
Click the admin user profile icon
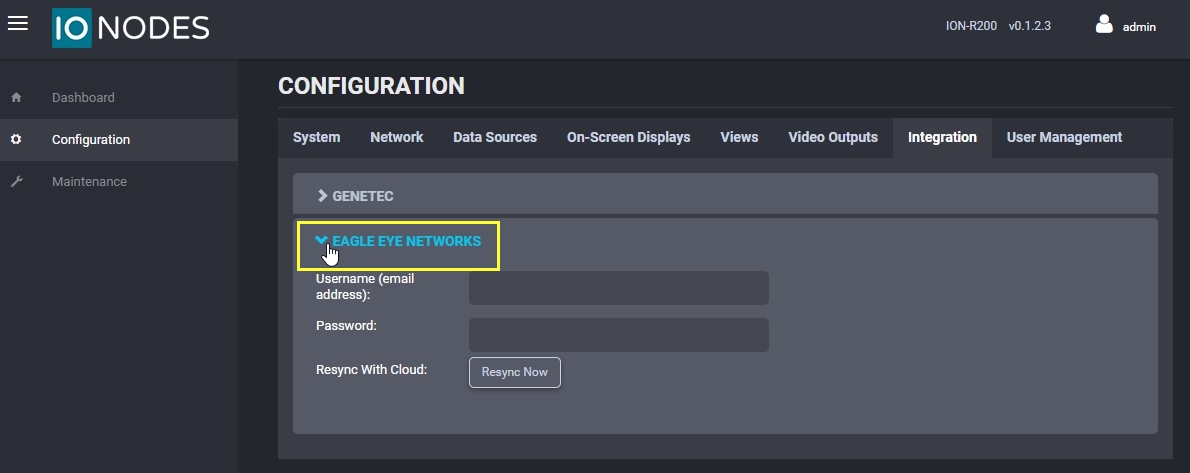[x=1104, y=25]
